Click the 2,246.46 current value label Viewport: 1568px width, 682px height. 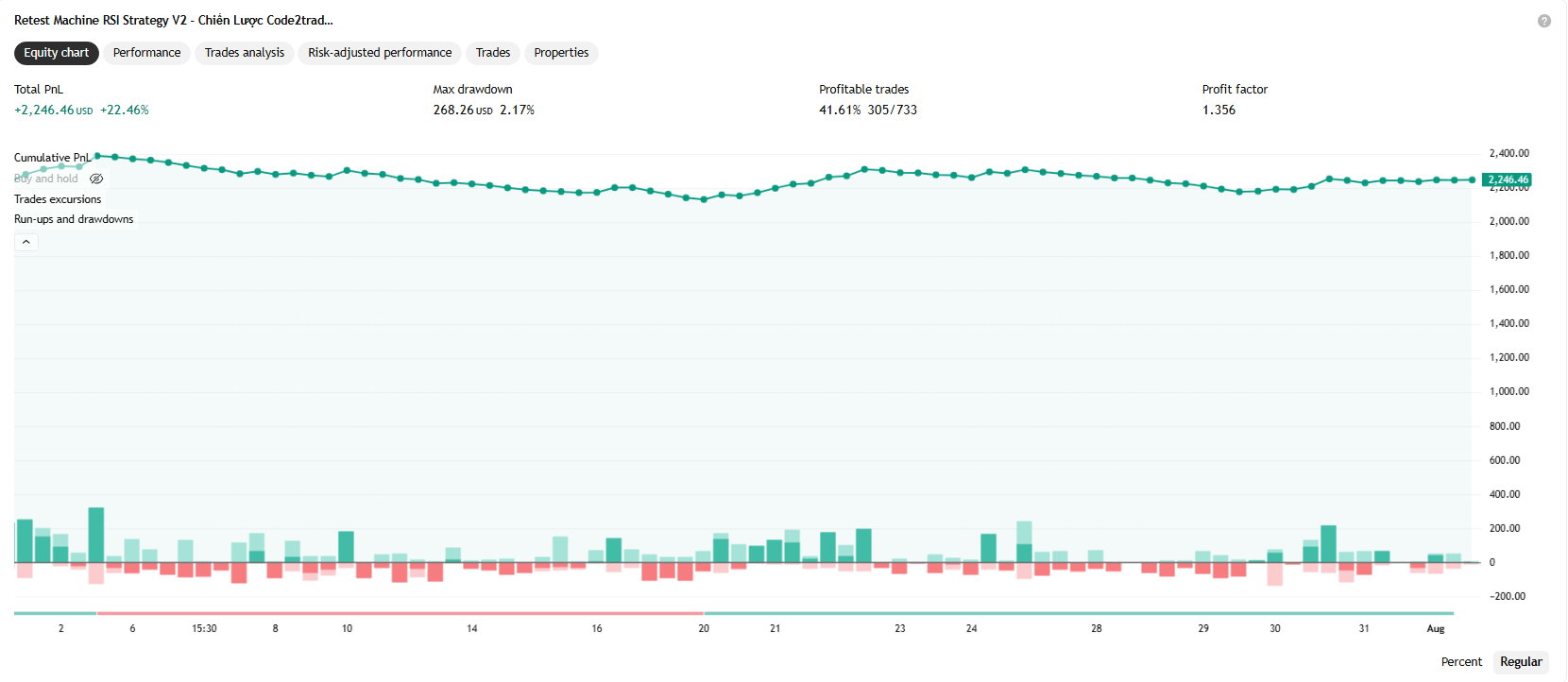1508,179
